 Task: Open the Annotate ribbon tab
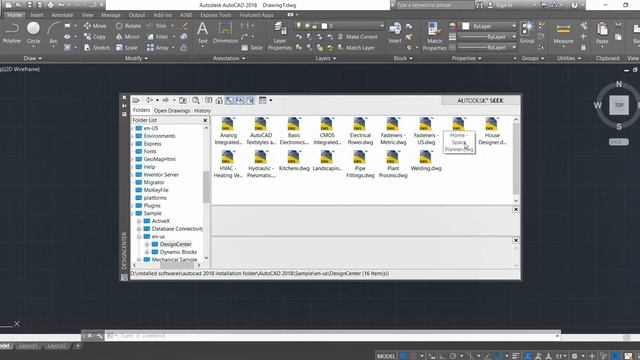click(x=62, y=15)
